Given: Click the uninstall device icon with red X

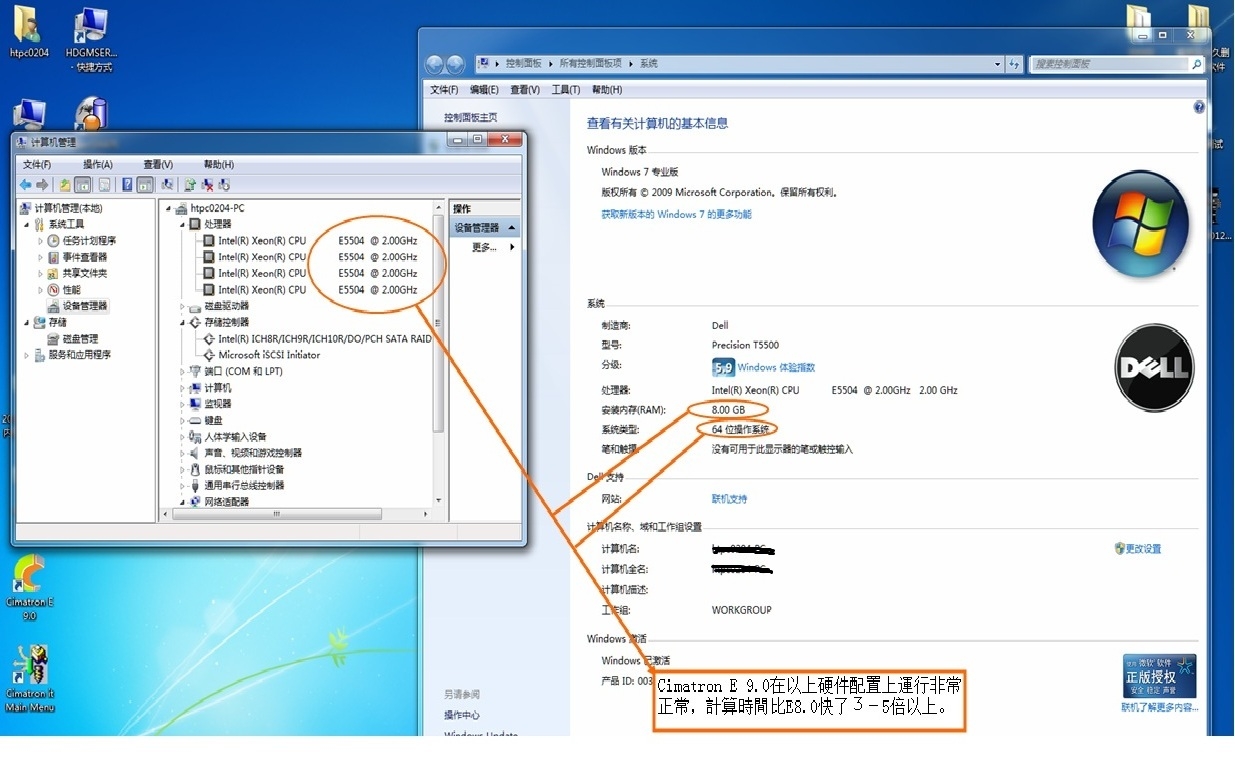Looking at the screenshot, I should coord(208,185).
